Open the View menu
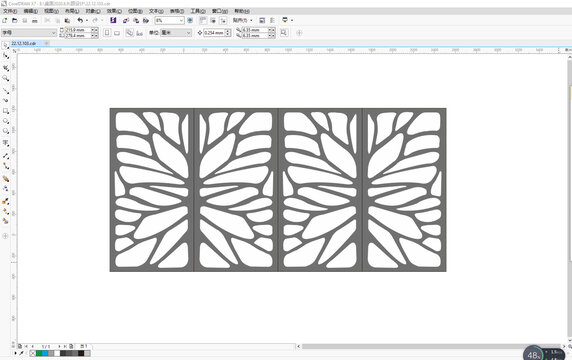Viewport: 572px width, 360px height. tap(51, 11)
